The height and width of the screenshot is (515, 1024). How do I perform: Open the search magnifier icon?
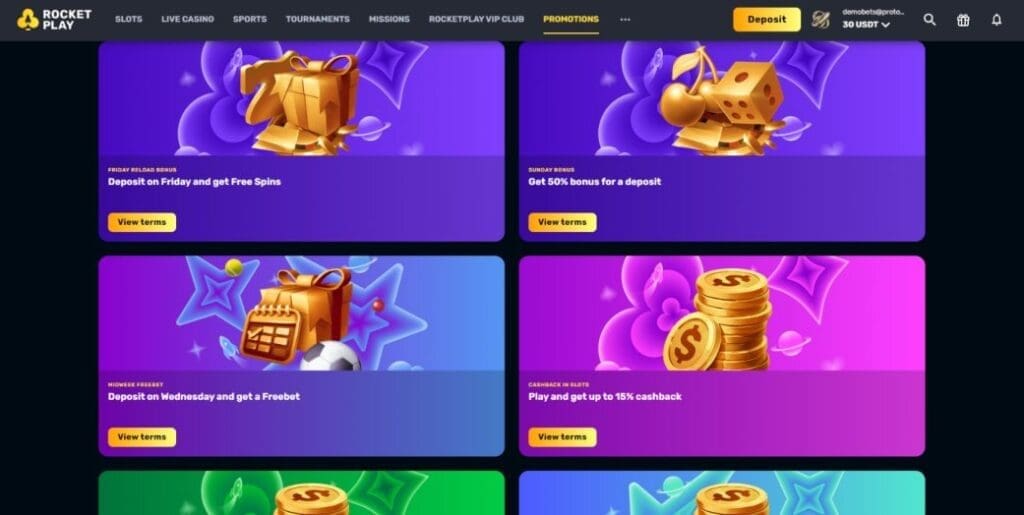[x=929, y=20]
